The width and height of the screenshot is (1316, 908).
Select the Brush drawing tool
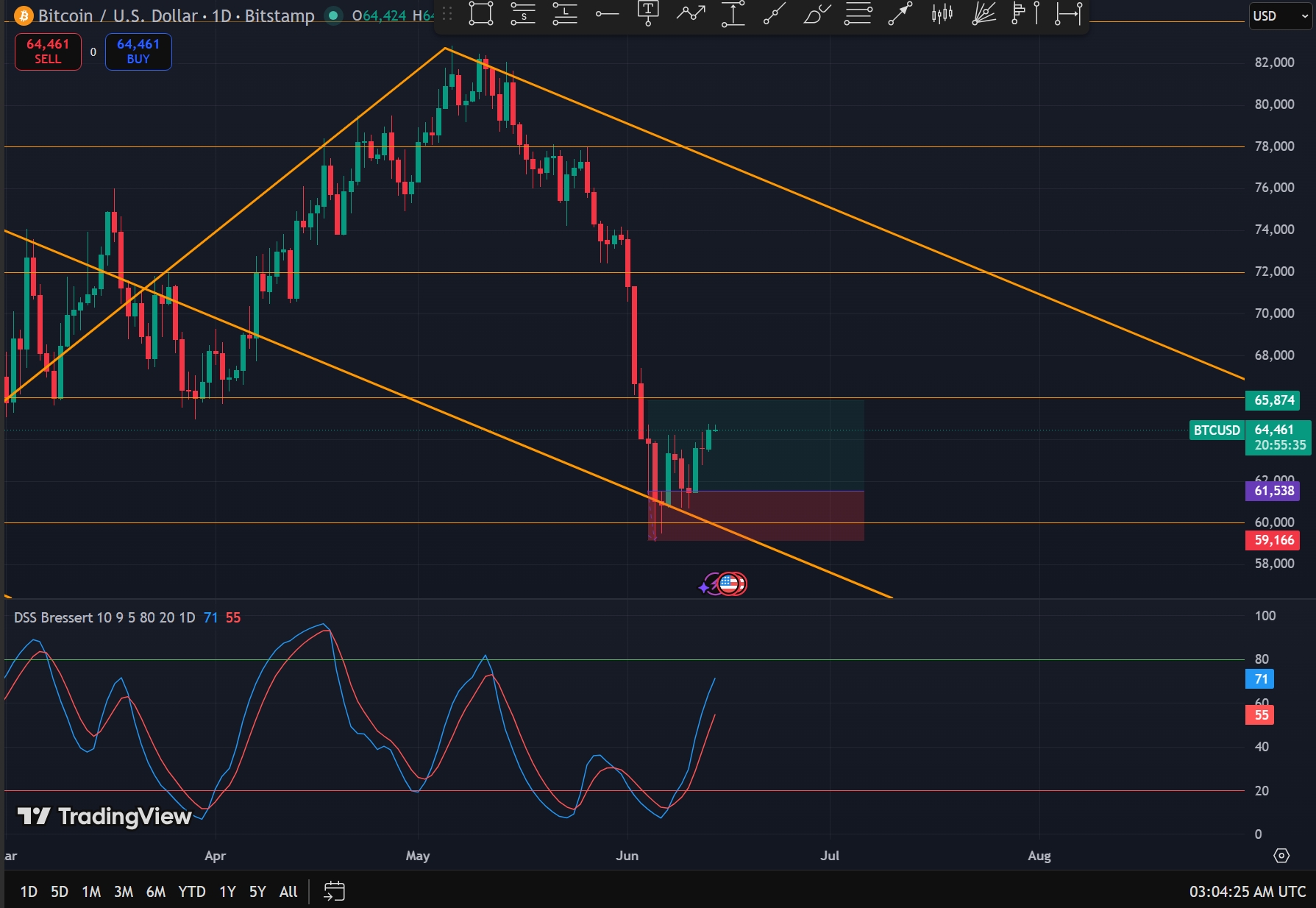(x=817, y=14)
